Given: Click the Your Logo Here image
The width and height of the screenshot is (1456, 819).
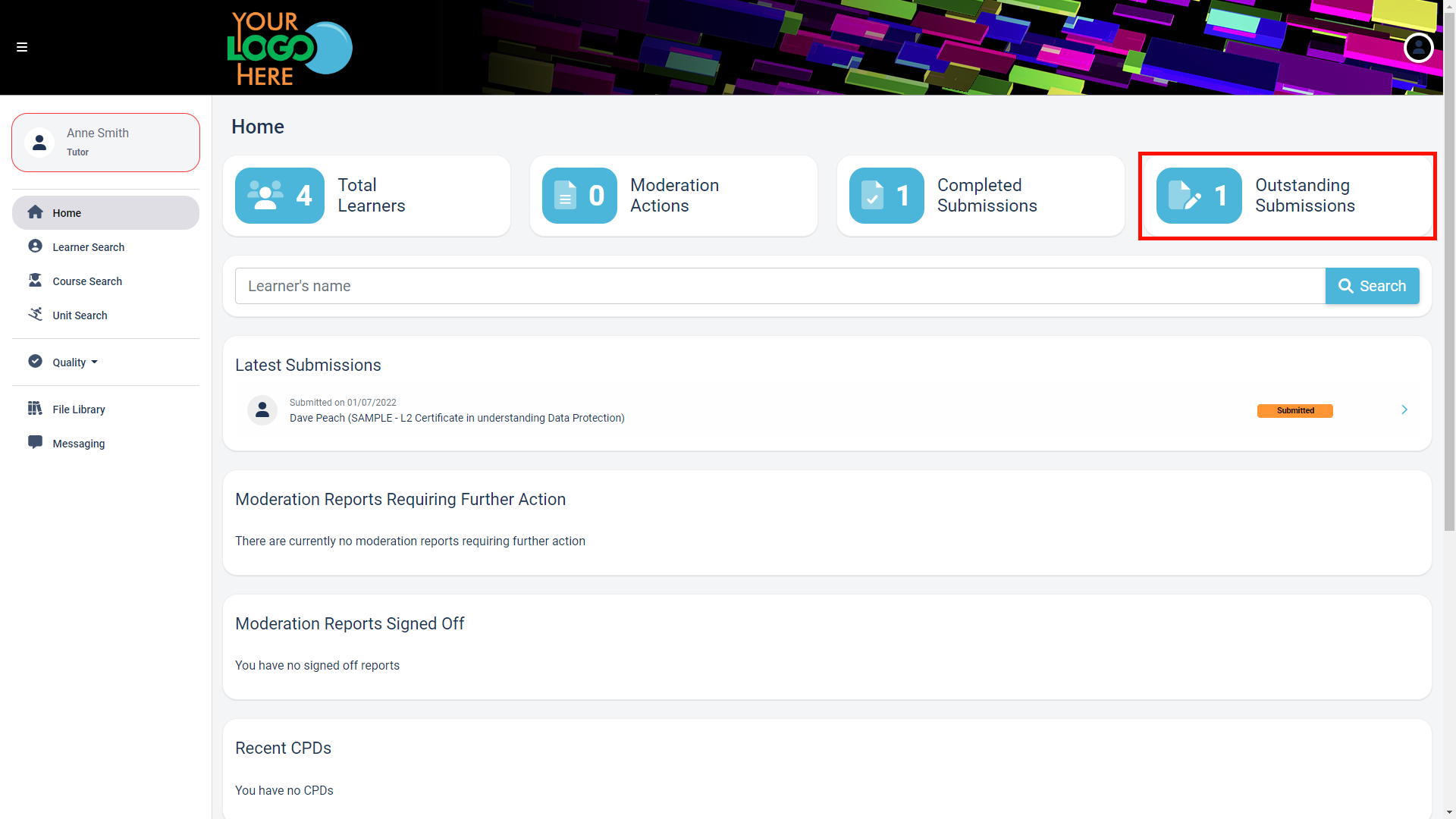Looking at the screenshot, I should tap(290, 48).
